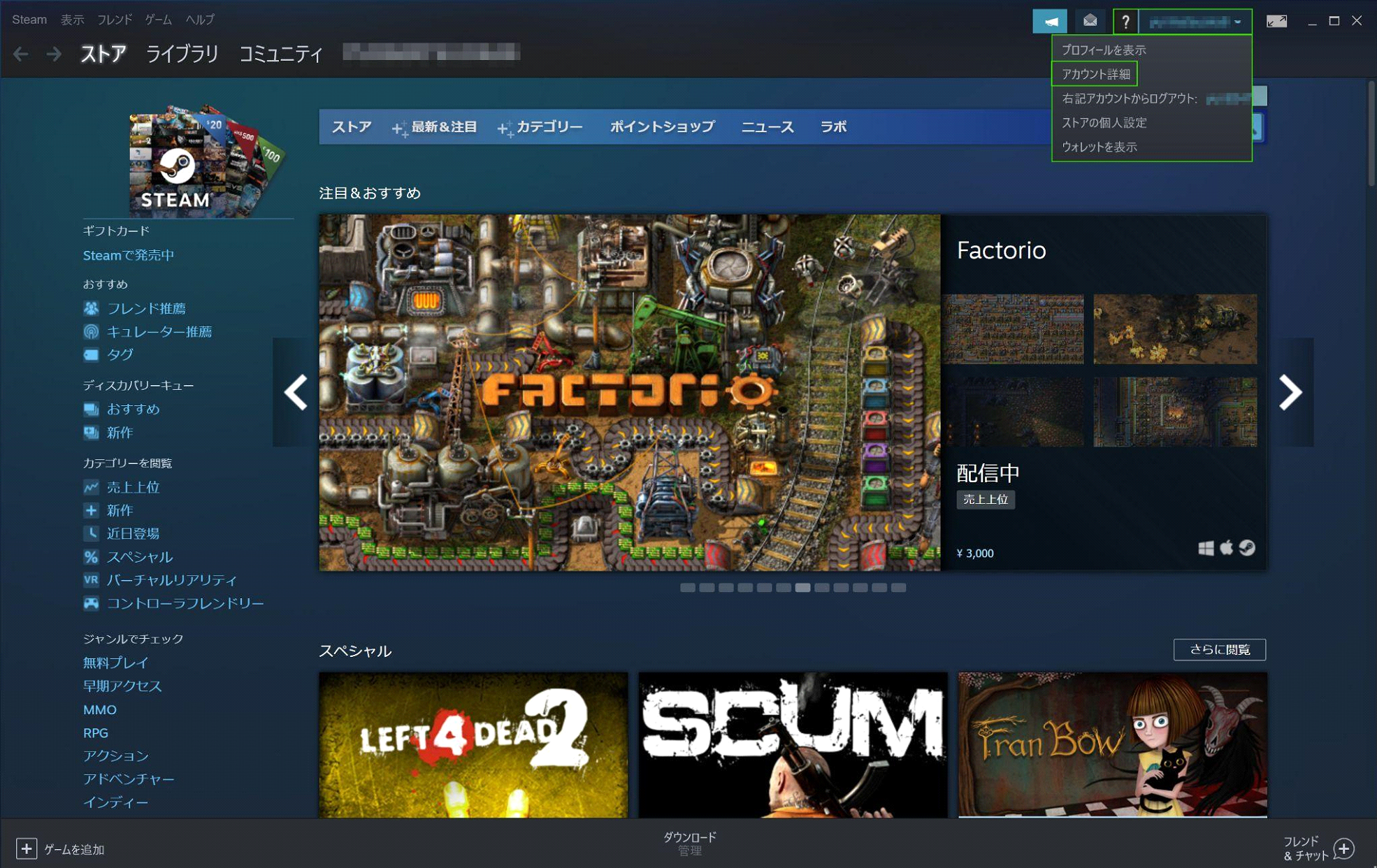Open the MMO genre link

point(99,709)
